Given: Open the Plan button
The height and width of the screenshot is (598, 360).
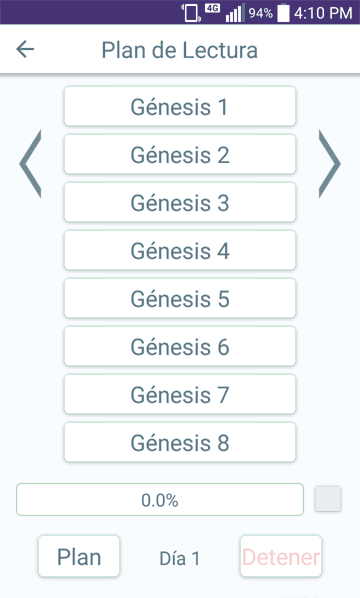Looking at the screenshot, I should 79,556.
